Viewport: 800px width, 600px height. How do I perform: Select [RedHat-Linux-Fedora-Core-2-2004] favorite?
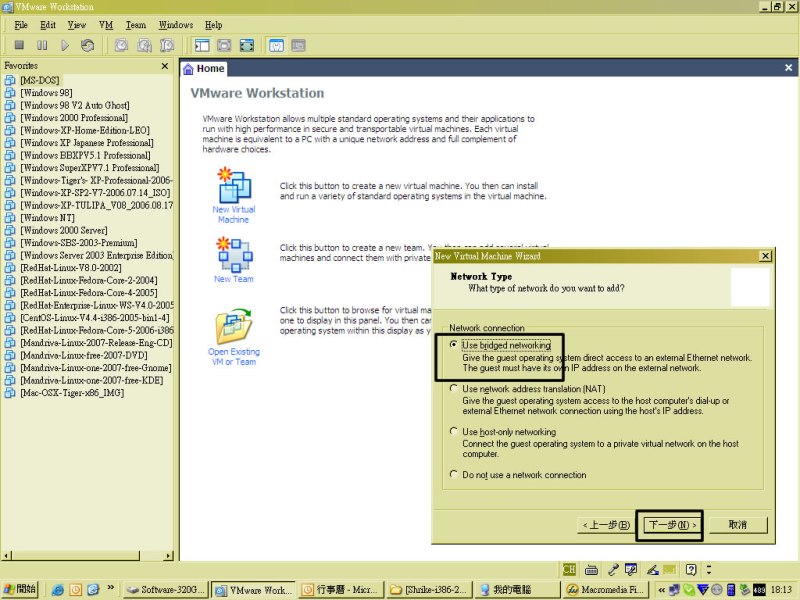tap(88, 280)
